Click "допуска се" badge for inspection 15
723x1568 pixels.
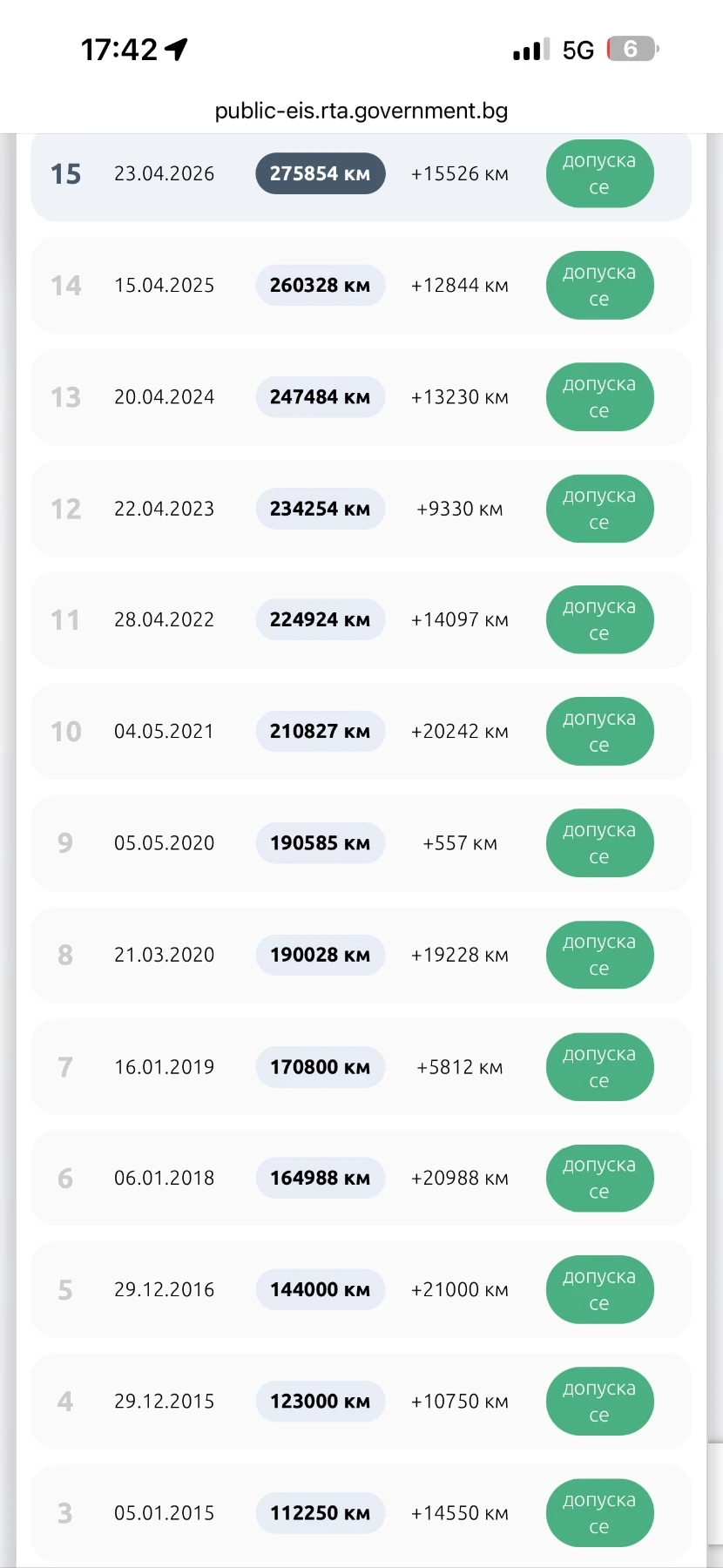click(x=599, y=173)
